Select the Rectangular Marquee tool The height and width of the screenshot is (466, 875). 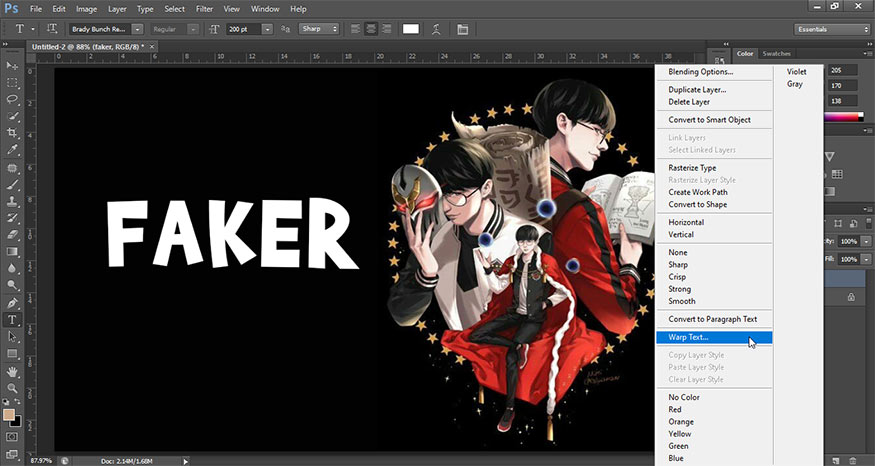12,83
